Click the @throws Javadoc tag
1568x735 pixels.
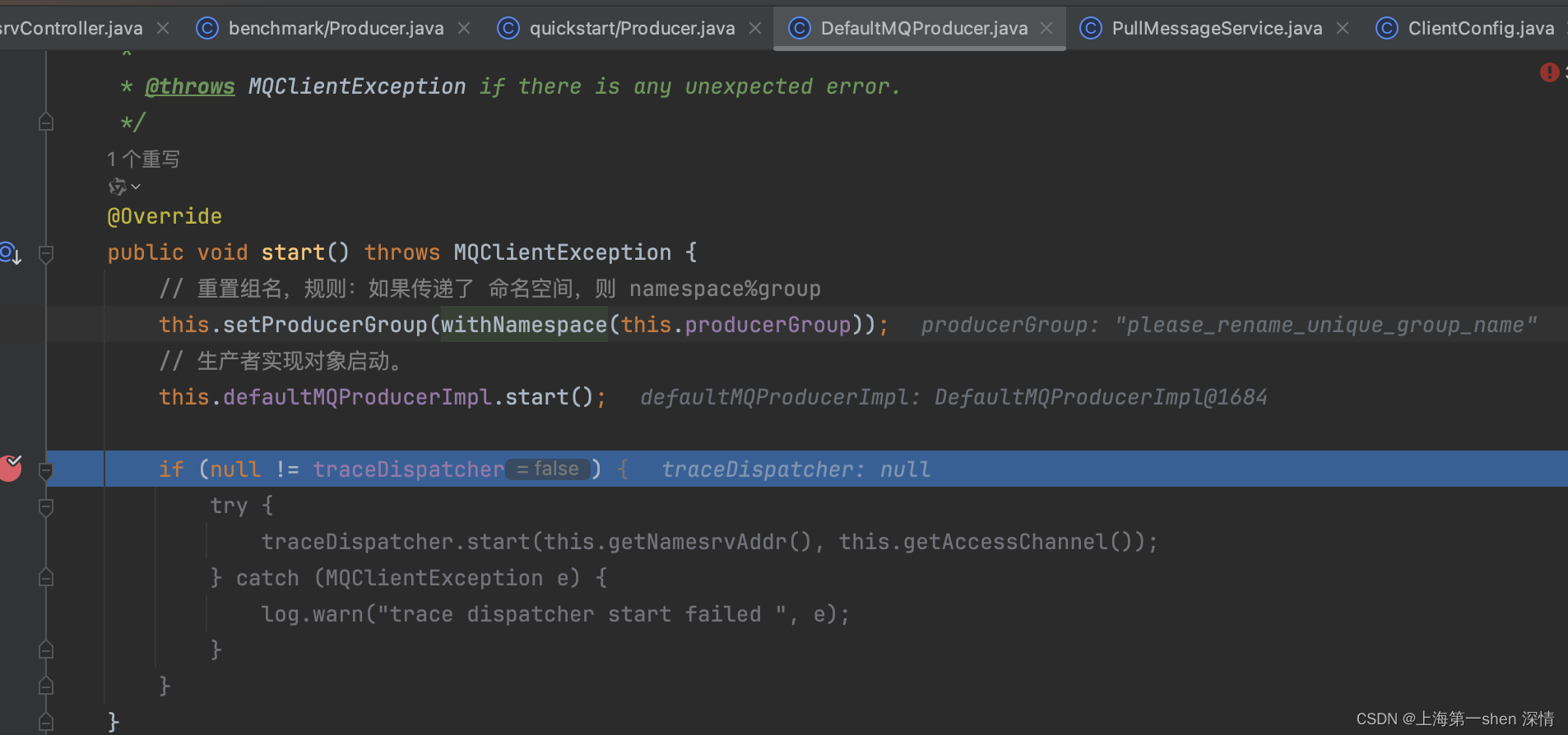point(190,86)
